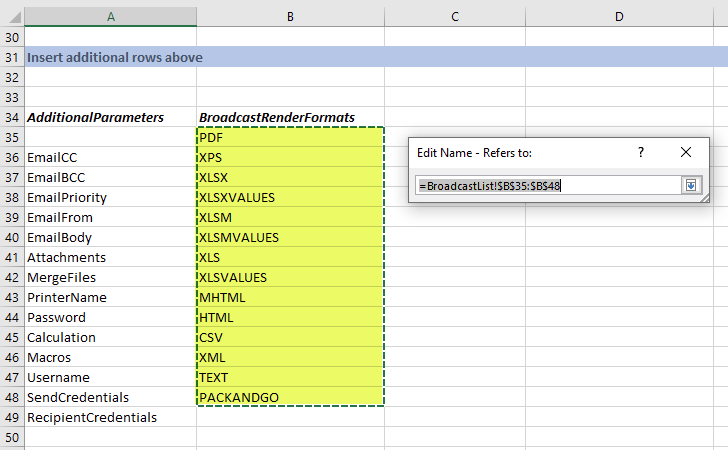
Task: Select the MHTML cell
Action: coord(290,297)
